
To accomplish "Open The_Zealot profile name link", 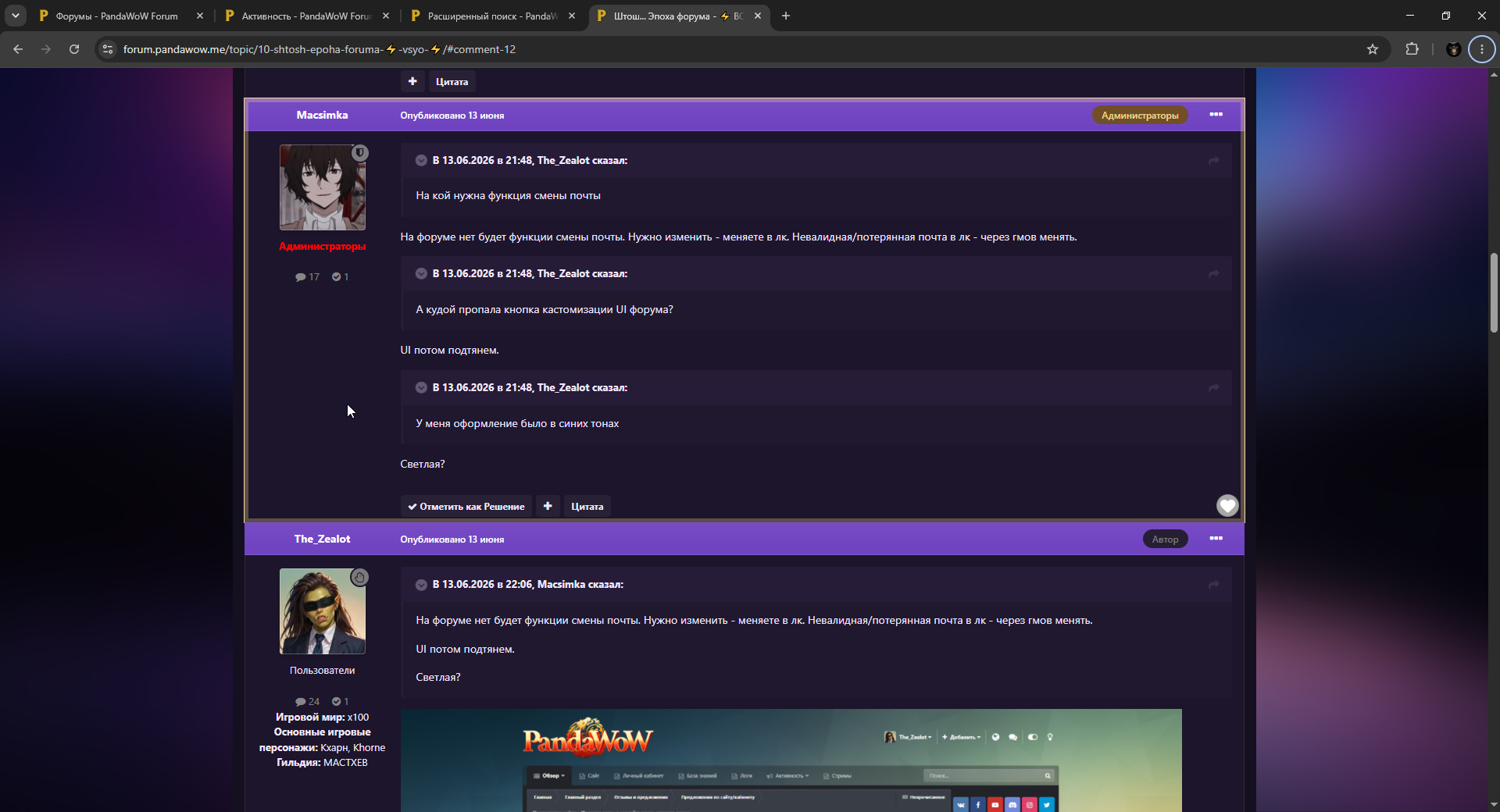I will [322, 539].
